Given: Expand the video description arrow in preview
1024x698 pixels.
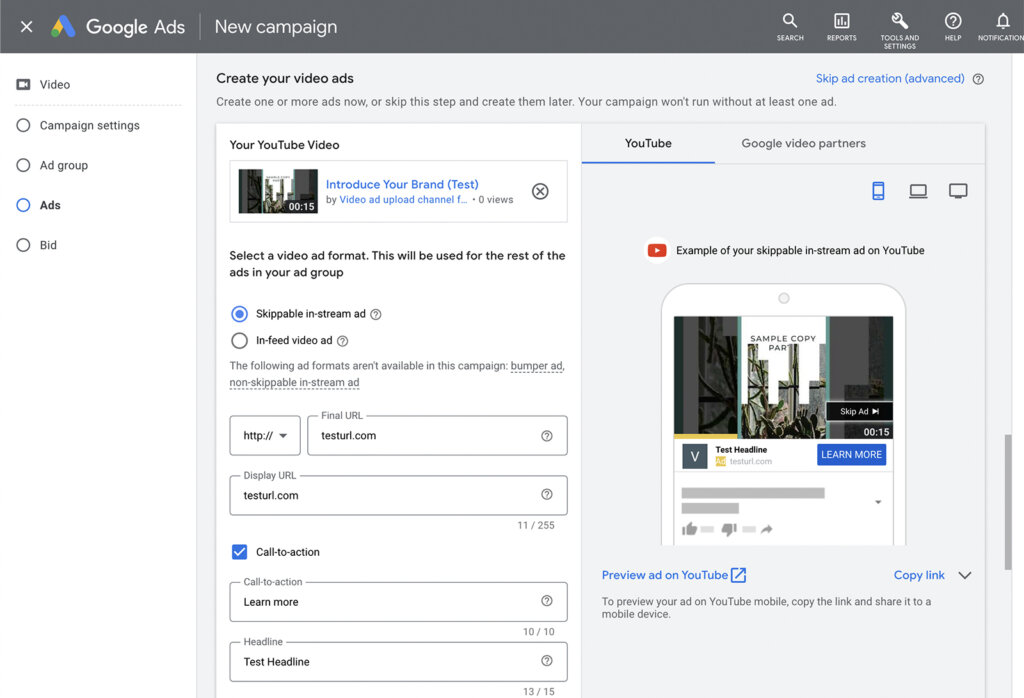Looking at the screenshot, I should [x=878, y=502].
